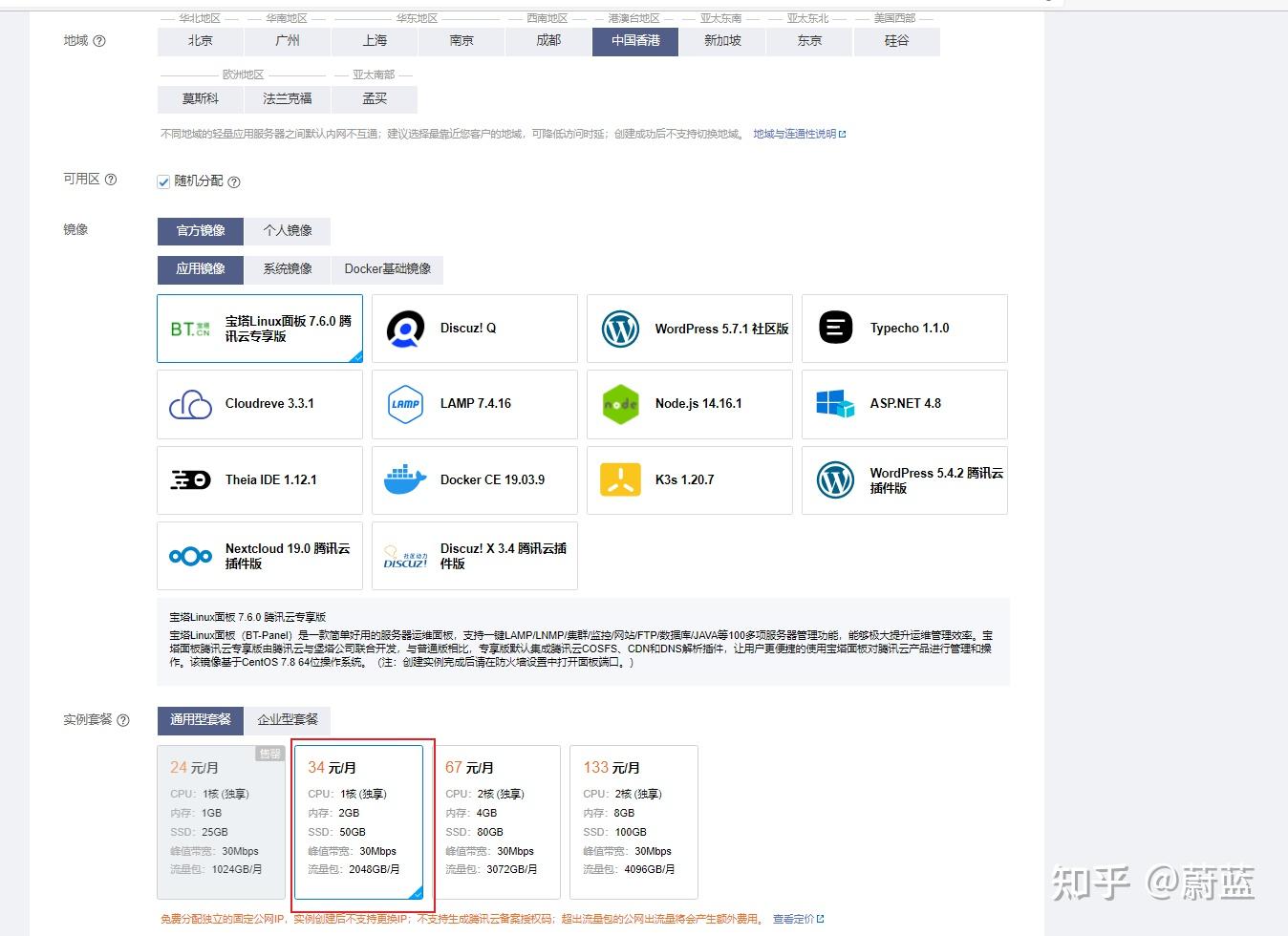Choose the Docker CE 19.03.9 image card
Screen dimensions: 1288x936
475,479
